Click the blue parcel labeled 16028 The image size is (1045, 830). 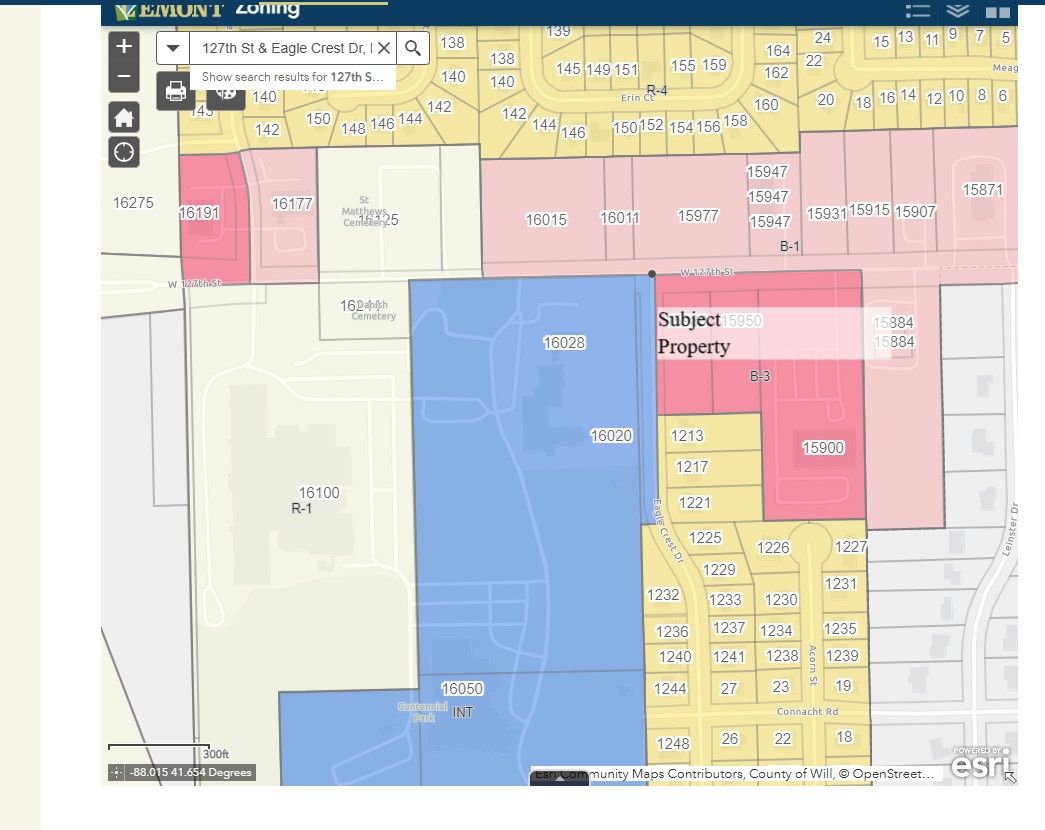pos(563,343)
